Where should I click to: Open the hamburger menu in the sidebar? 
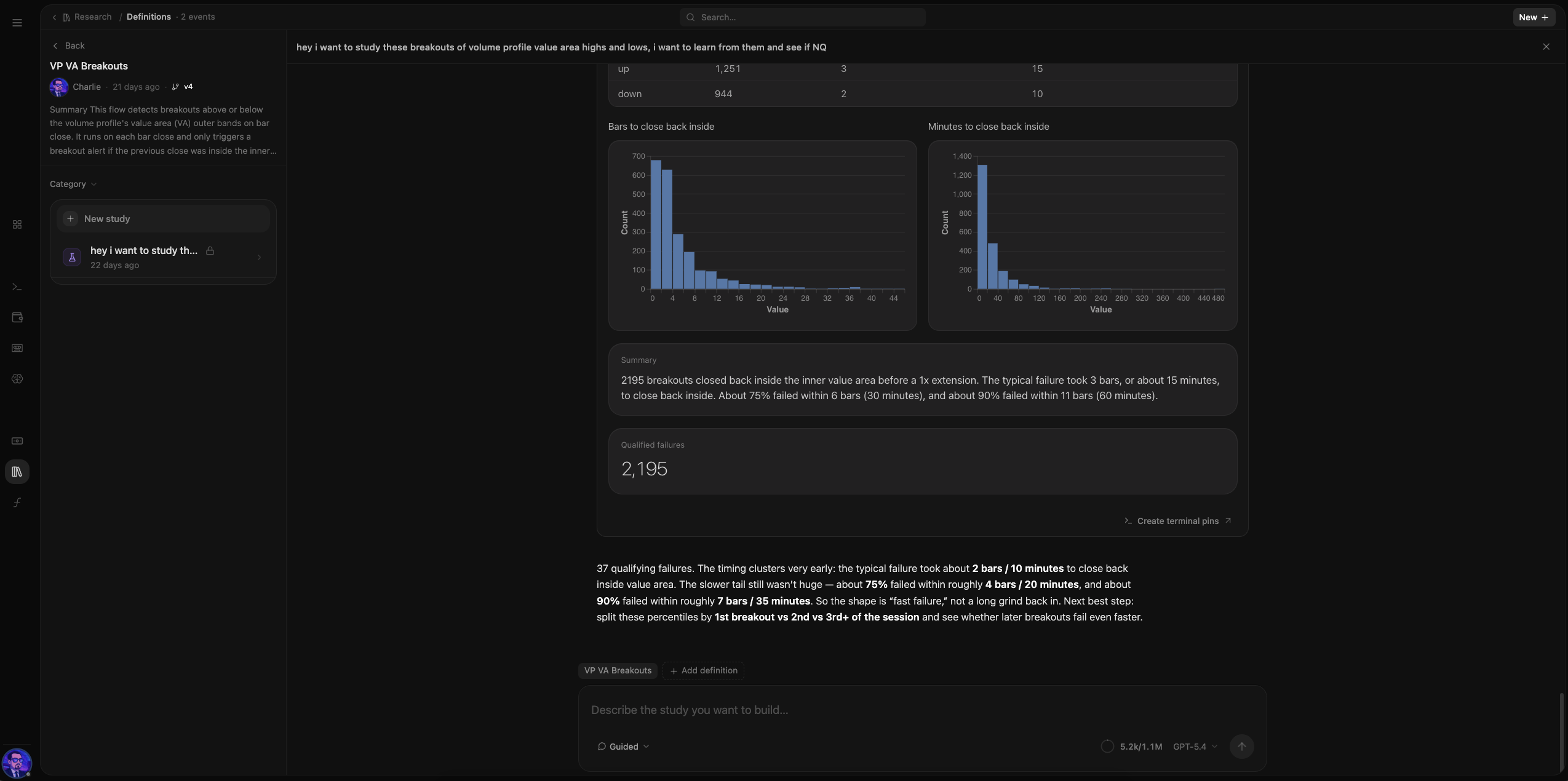pos(17,23)
